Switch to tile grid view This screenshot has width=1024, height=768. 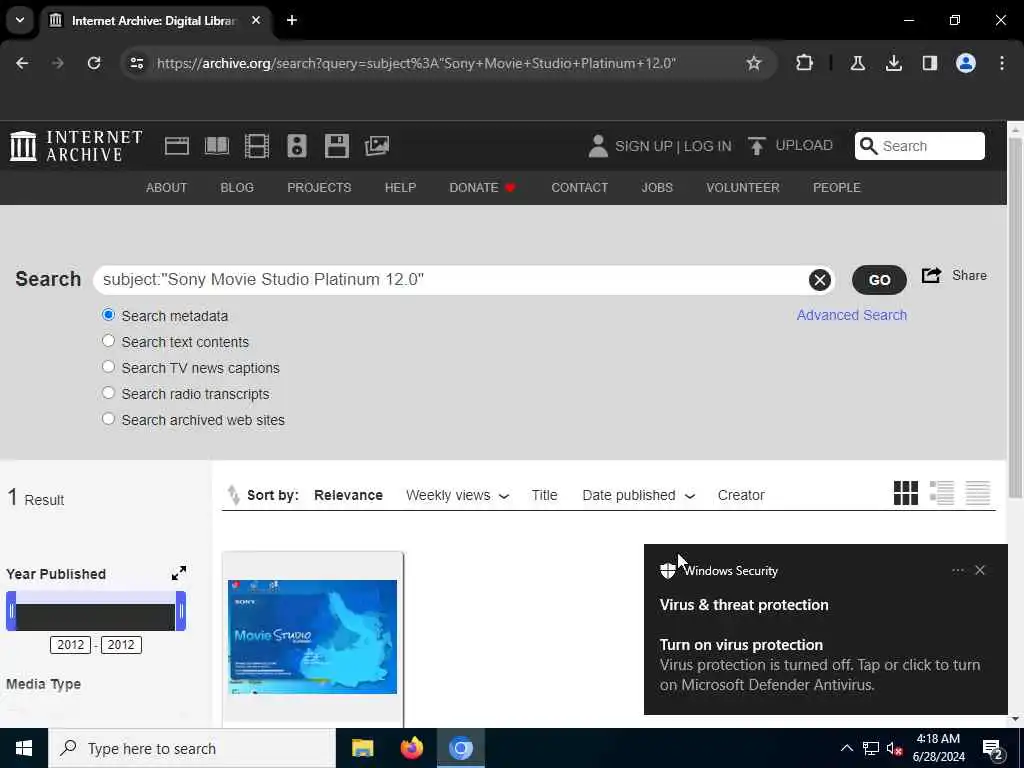click(906, 493)
